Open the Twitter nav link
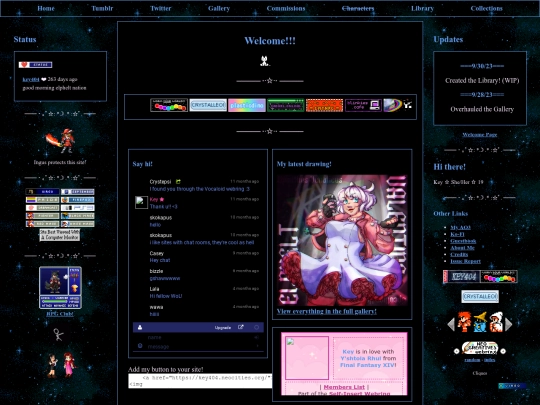540x405 pixels. [160, 8]
